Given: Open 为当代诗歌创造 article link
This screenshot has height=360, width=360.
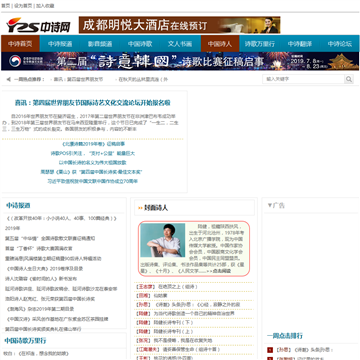Looking at the screenshot, I should [x=194, y=314].
